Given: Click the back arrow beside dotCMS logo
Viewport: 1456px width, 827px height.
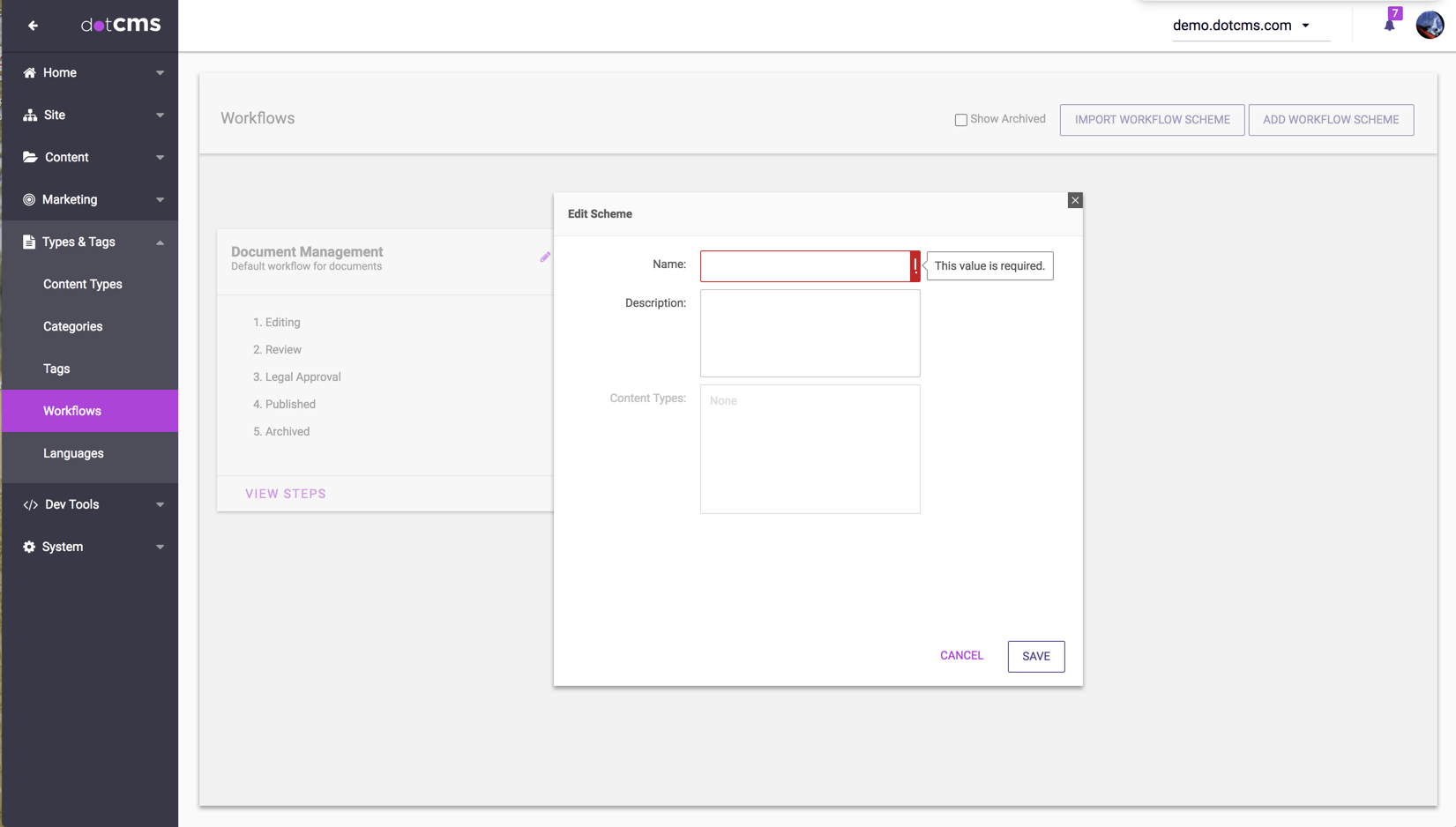Looking at the screenshot, I should pyautogui.click(x=33, y=26).
